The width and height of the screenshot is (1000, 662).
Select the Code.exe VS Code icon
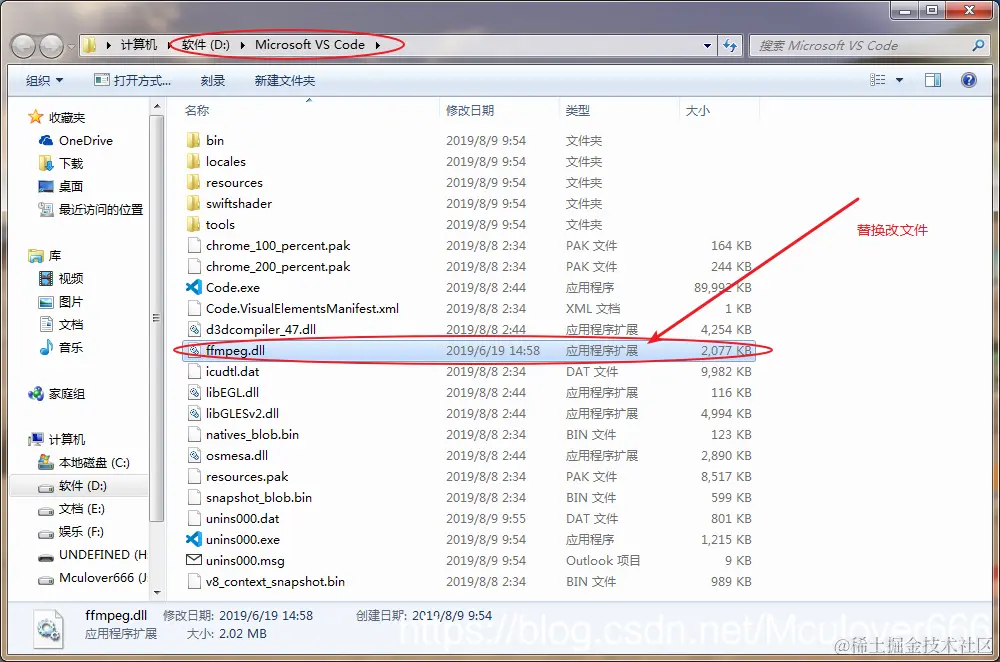point(193,287)
